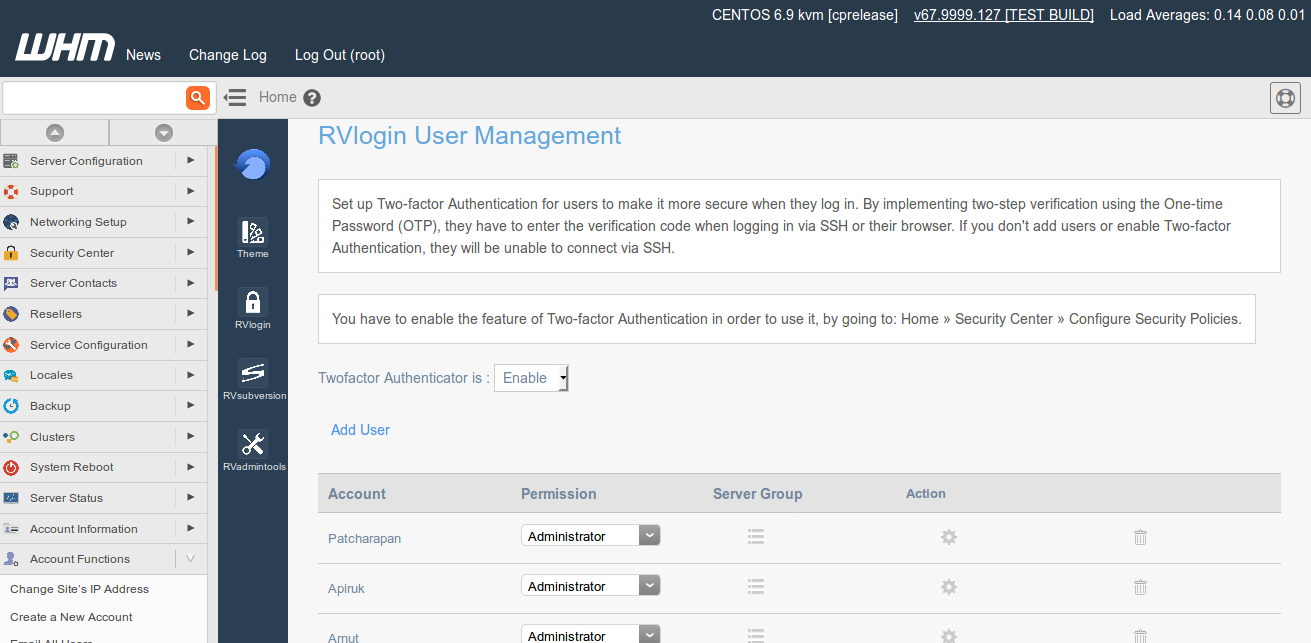
Task: Open the RVsubversion plugin icon
Action: click(x=253, y=374)
